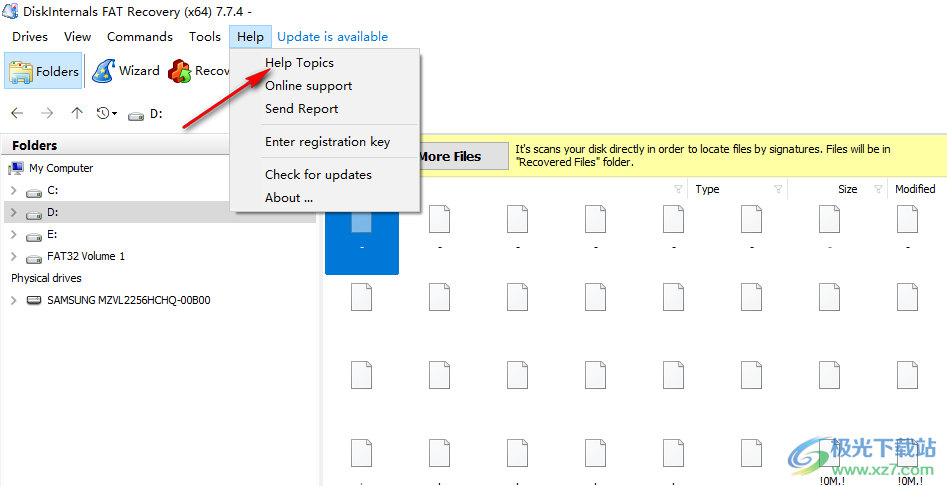
Task: Click the FAT32 Volume 1 disk icon
Action: click(x=34, y=258)
